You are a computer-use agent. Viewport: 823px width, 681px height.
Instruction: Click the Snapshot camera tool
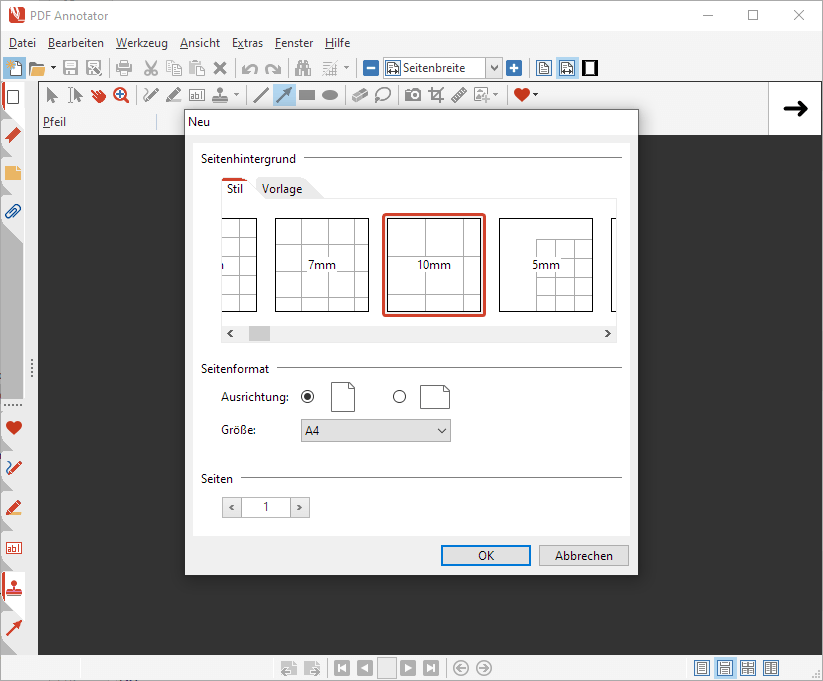click(x=412, y=95)
